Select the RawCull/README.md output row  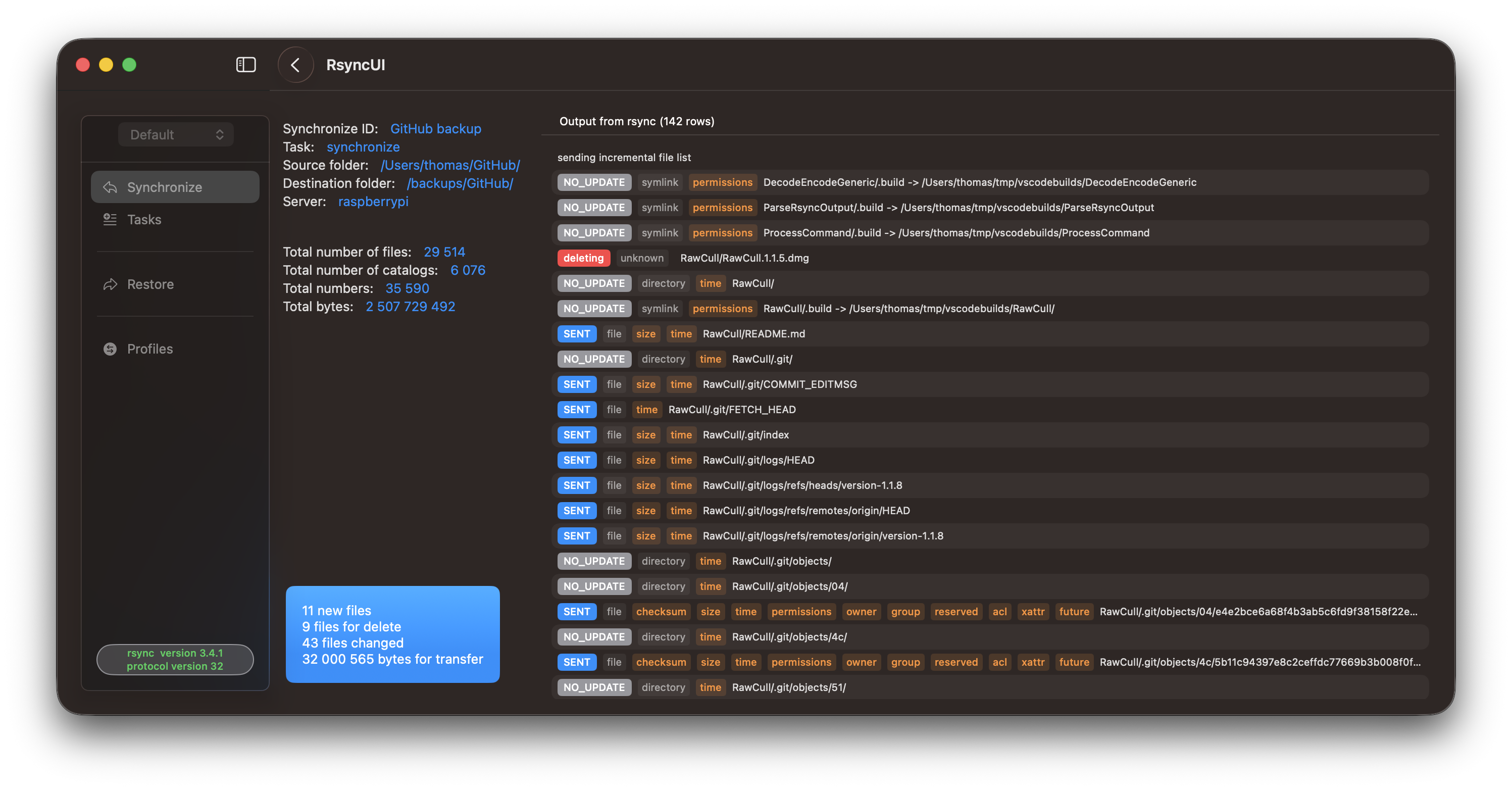click(x=753, y=334)
